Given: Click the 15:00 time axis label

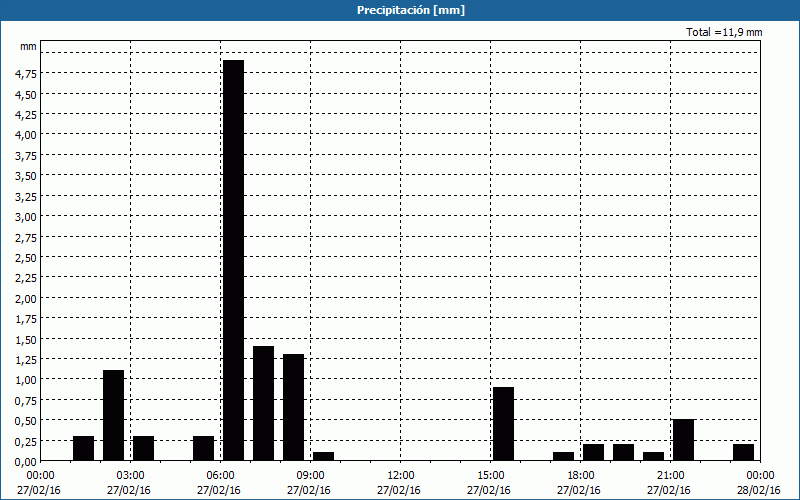Looking at the screenshot, I should [x=490, y=476].
